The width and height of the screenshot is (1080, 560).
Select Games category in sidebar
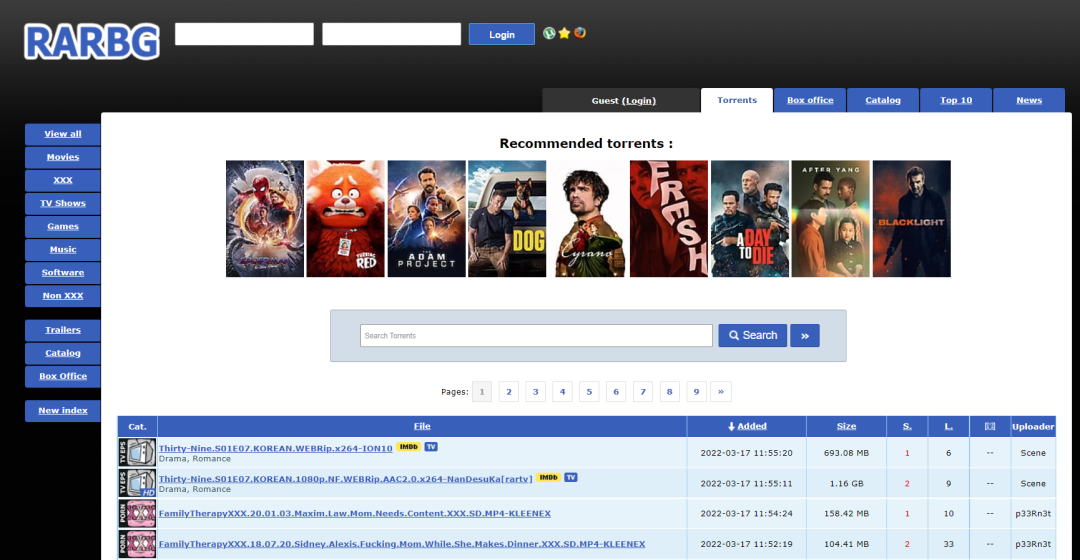pyautogui.click(x=63, y=227)
